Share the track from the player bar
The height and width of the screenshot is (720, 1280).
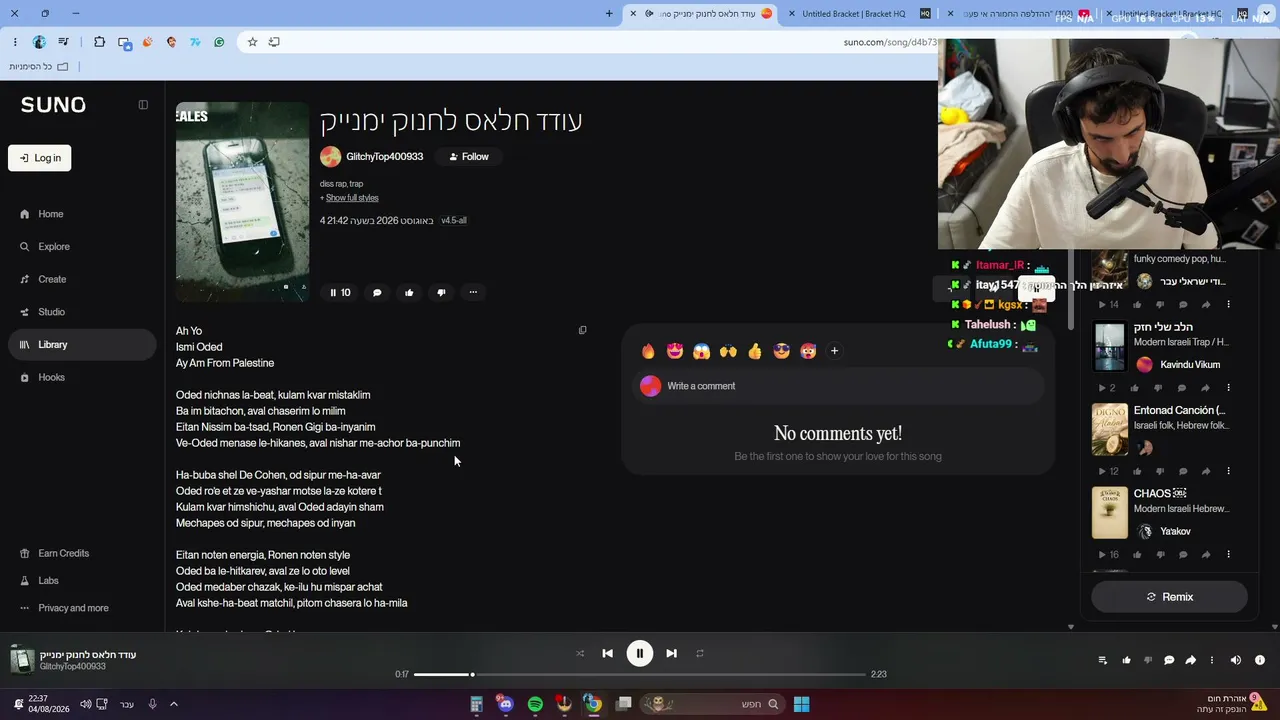point(1190,660)
